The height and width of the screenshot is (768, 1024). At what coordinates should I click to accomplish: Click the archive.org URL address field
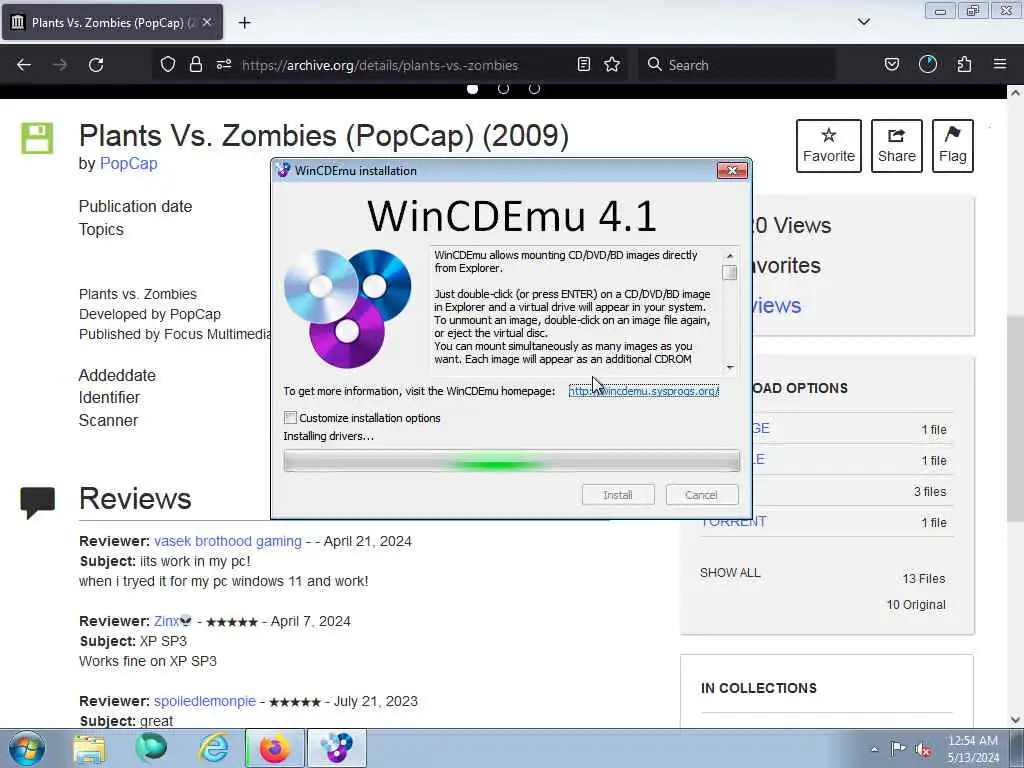[x=379, y=65]
